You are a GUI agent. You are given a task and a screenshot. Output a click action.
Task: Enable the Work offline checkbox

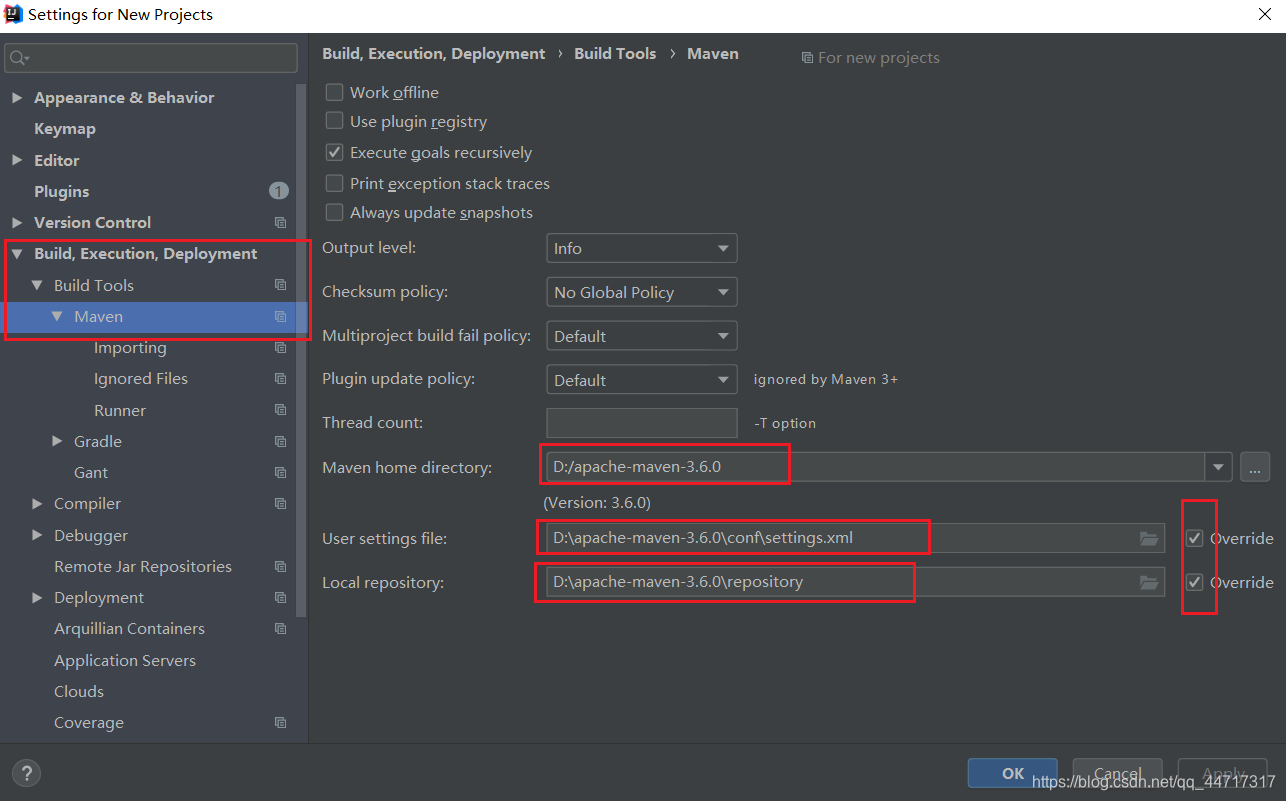coord(335,92)
